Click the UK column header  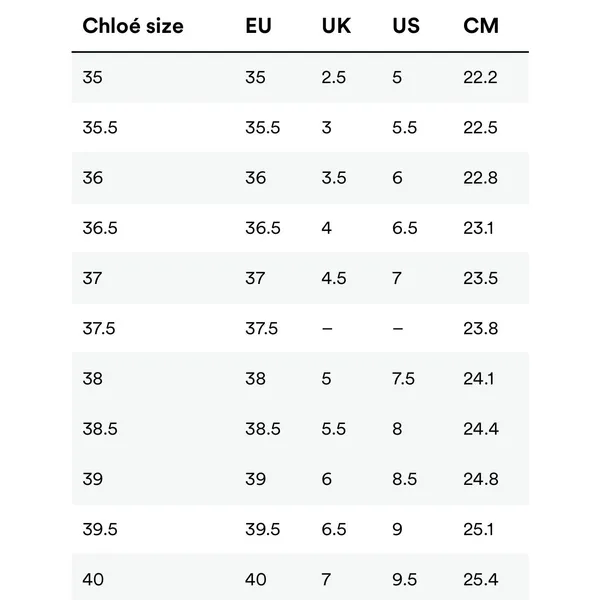tap(336, 26)
